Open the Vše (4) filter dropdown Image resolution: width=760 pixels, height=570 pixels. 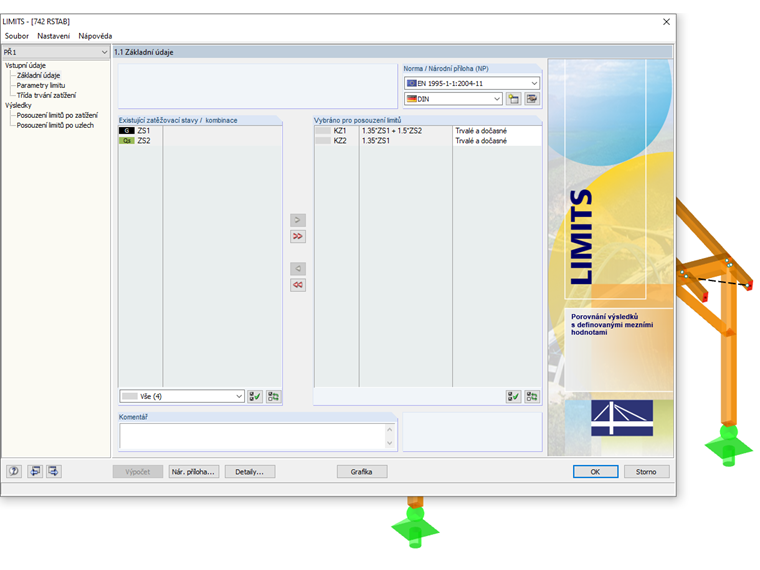click(182, 396)
